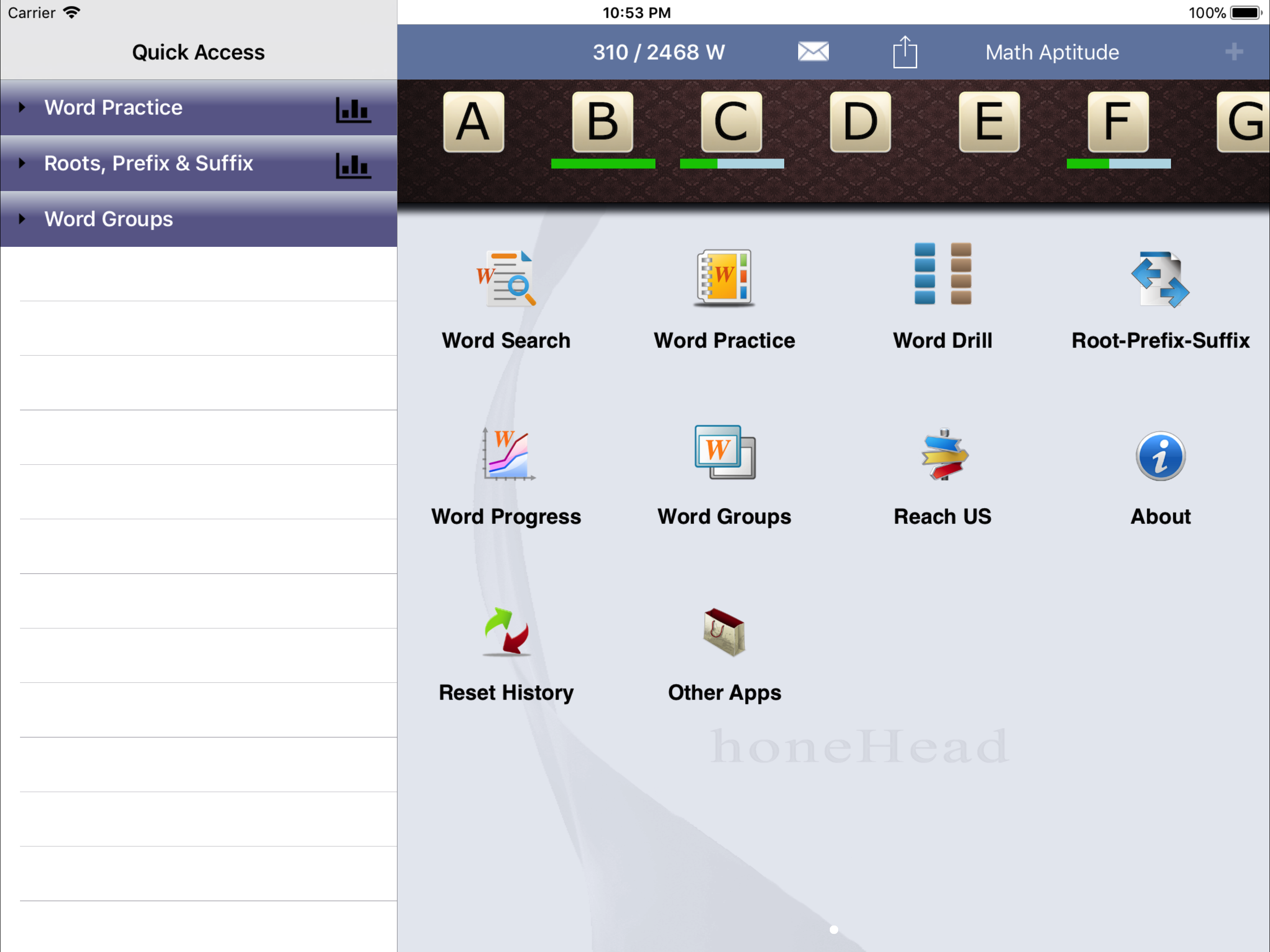Open the Other Apps shopping bag

(724, 632)
